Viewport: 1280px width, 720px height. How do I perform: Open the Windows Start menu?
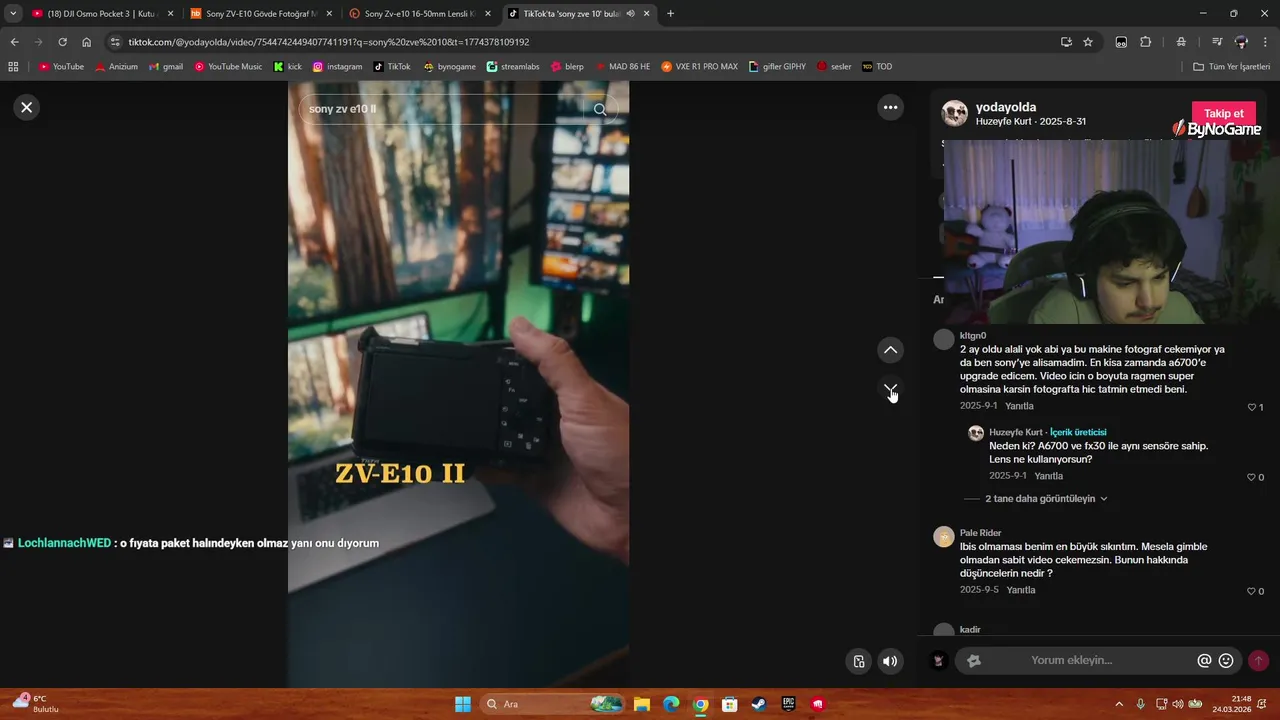[x=463, y=704]
